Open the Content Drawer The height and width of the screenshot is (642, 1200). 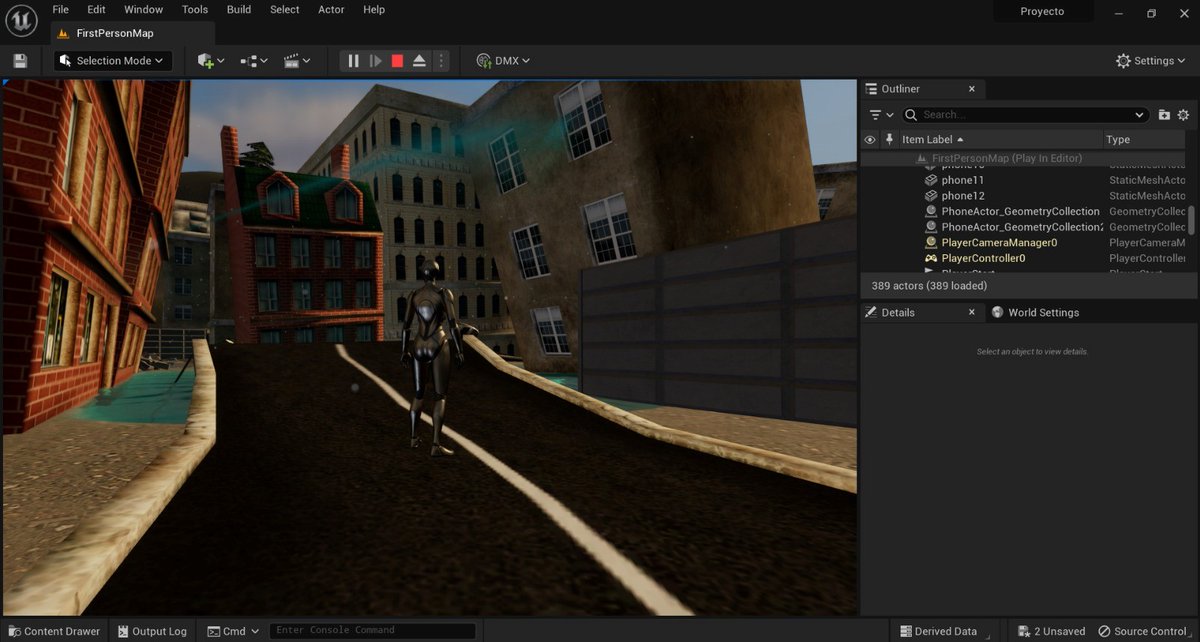click(52, 631)
